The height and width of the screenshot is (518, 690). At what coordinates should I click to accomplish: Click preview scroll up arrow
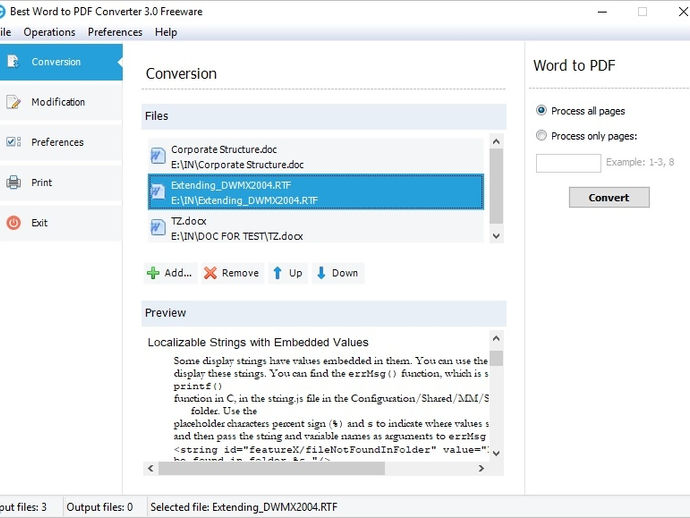[x=496, y=338]
